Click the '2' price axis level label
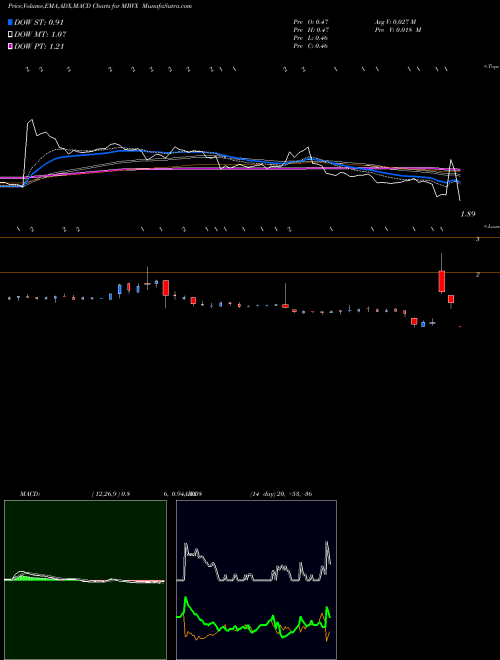Image resolution: width=500 pixels, height=660 pixels. coord(478,275)
